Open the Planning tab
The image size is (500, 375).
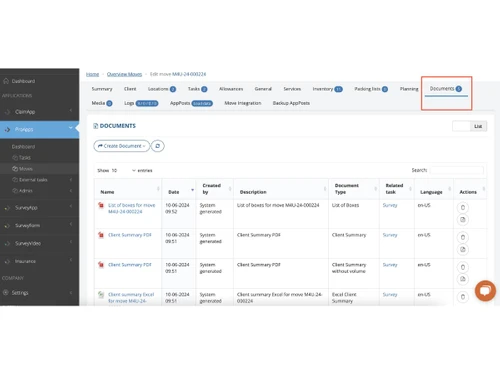(409, 89)
